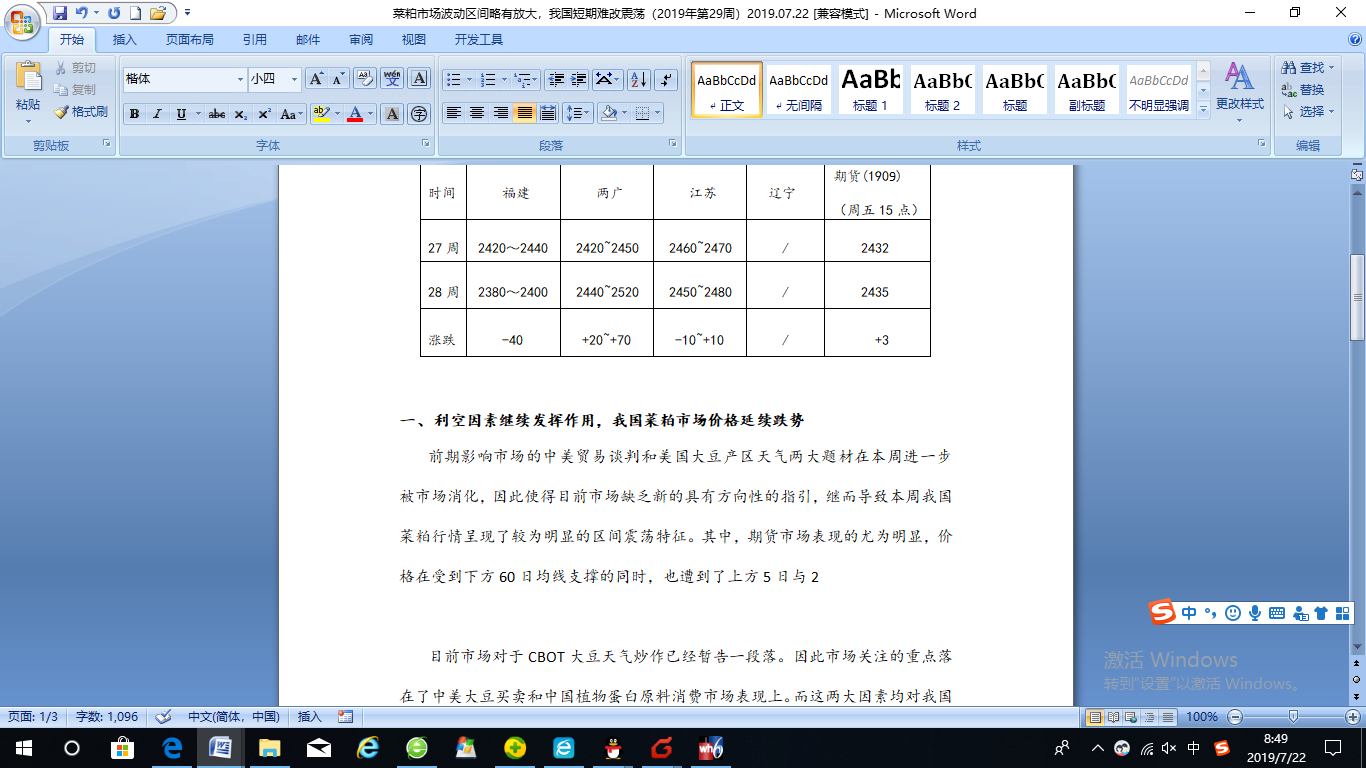Switch to the 插入 ribbon tab

(x=125, y=40)
